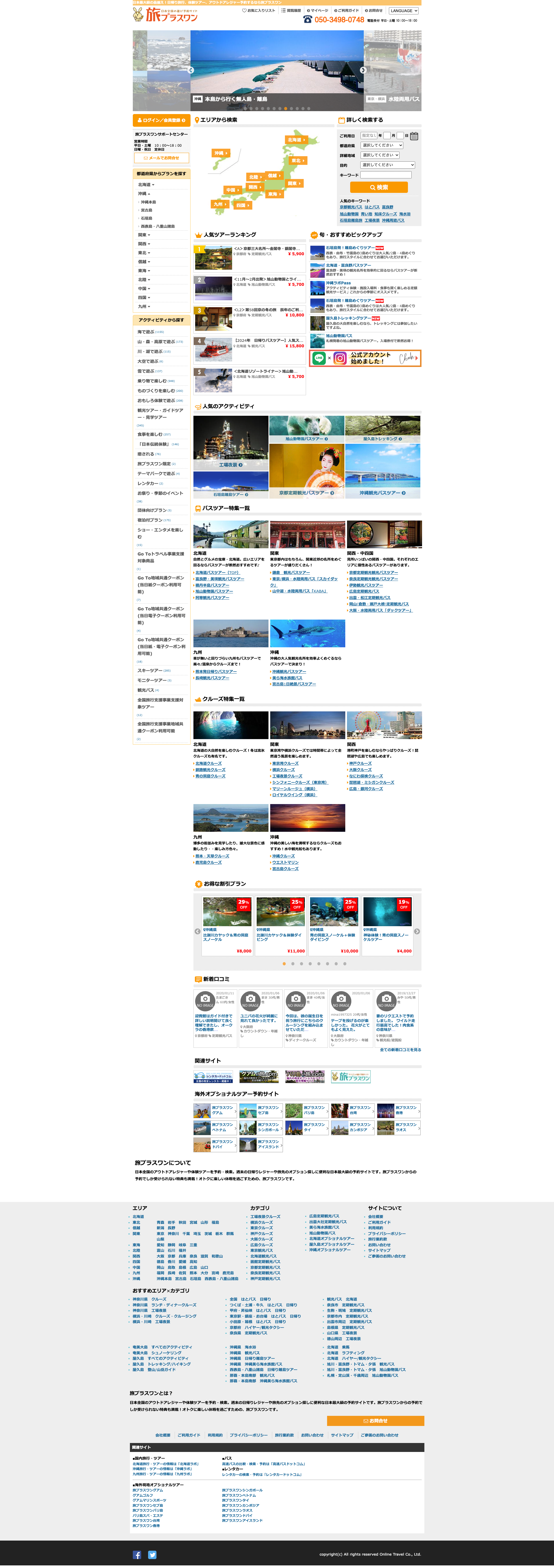Open the LANGUAGE dropdown
The image size is (554, 1568).
(404, 11)
